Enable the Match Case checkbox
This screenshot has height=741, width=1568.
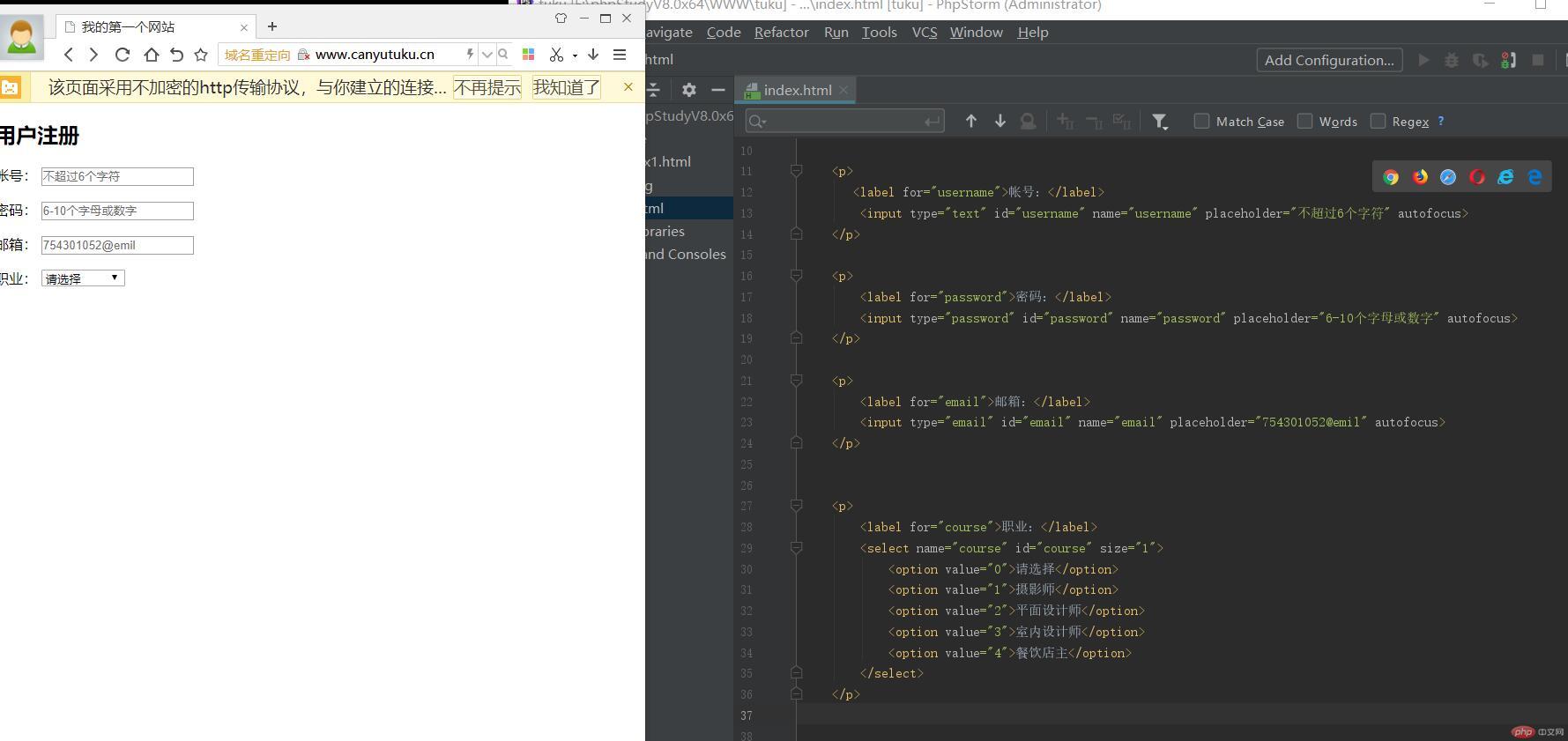tap(1201, 121)
